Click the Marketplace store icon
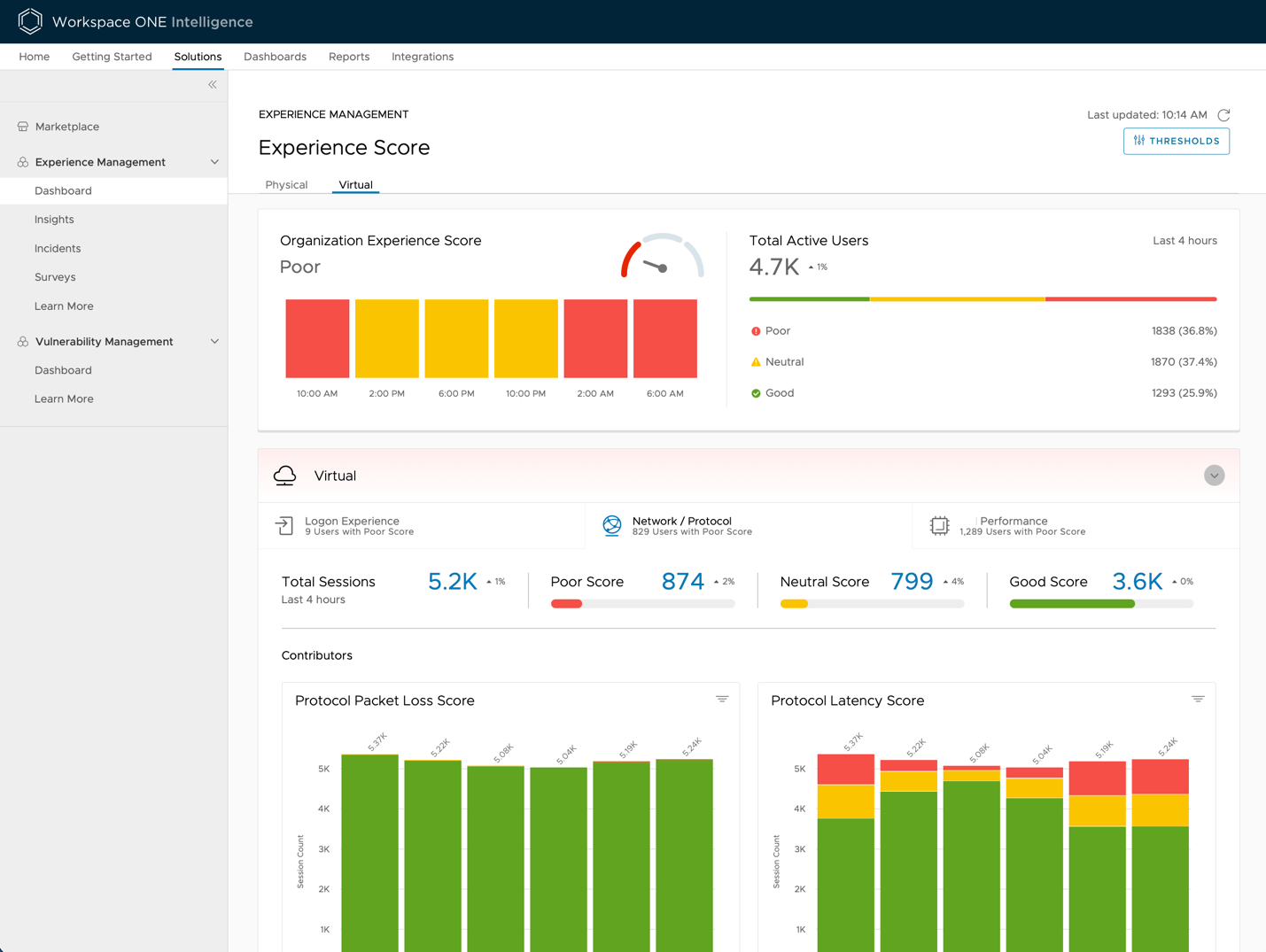This screenshot has width=1266, height=952. pos(23,127)
